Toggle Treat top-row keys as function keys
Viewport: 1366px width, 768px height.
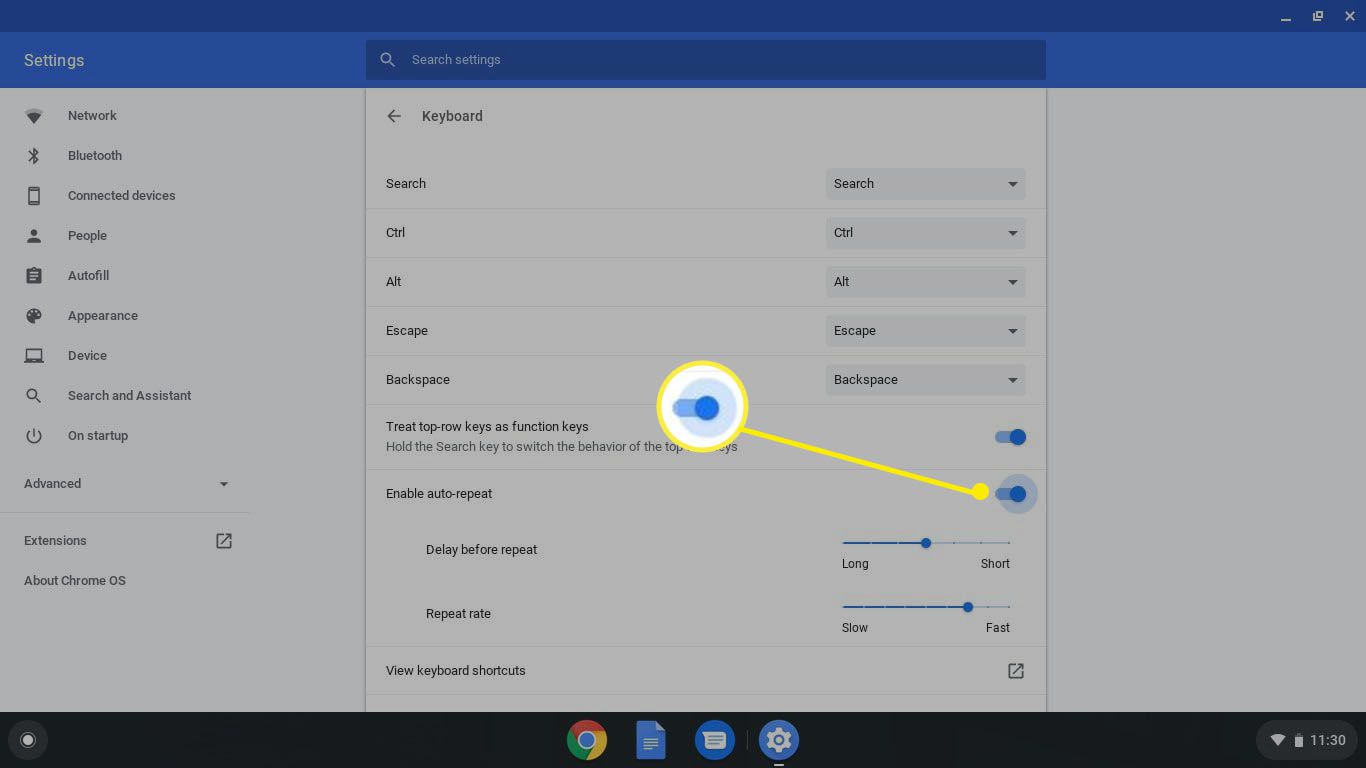coord(1010,437)
